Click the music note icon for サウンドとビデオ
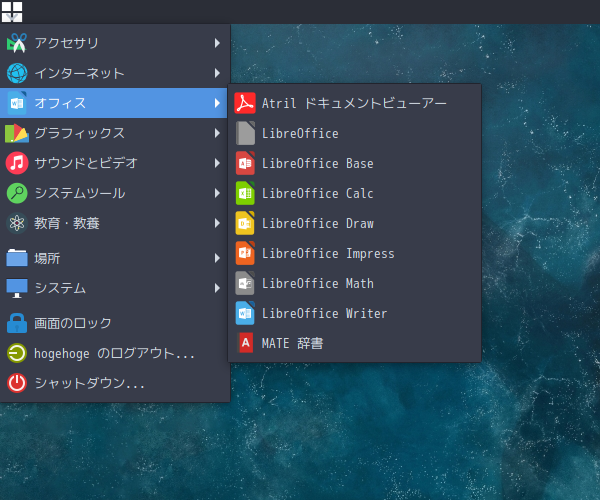Image resolution: width=600 pixels, height=500 pixels. pos(17,163)
